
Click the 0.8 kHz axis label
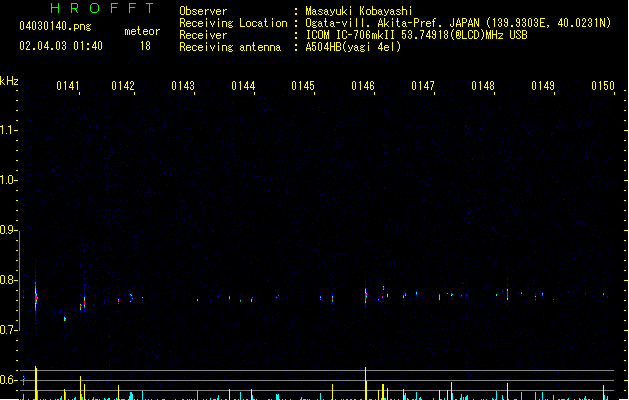point(7,280)
